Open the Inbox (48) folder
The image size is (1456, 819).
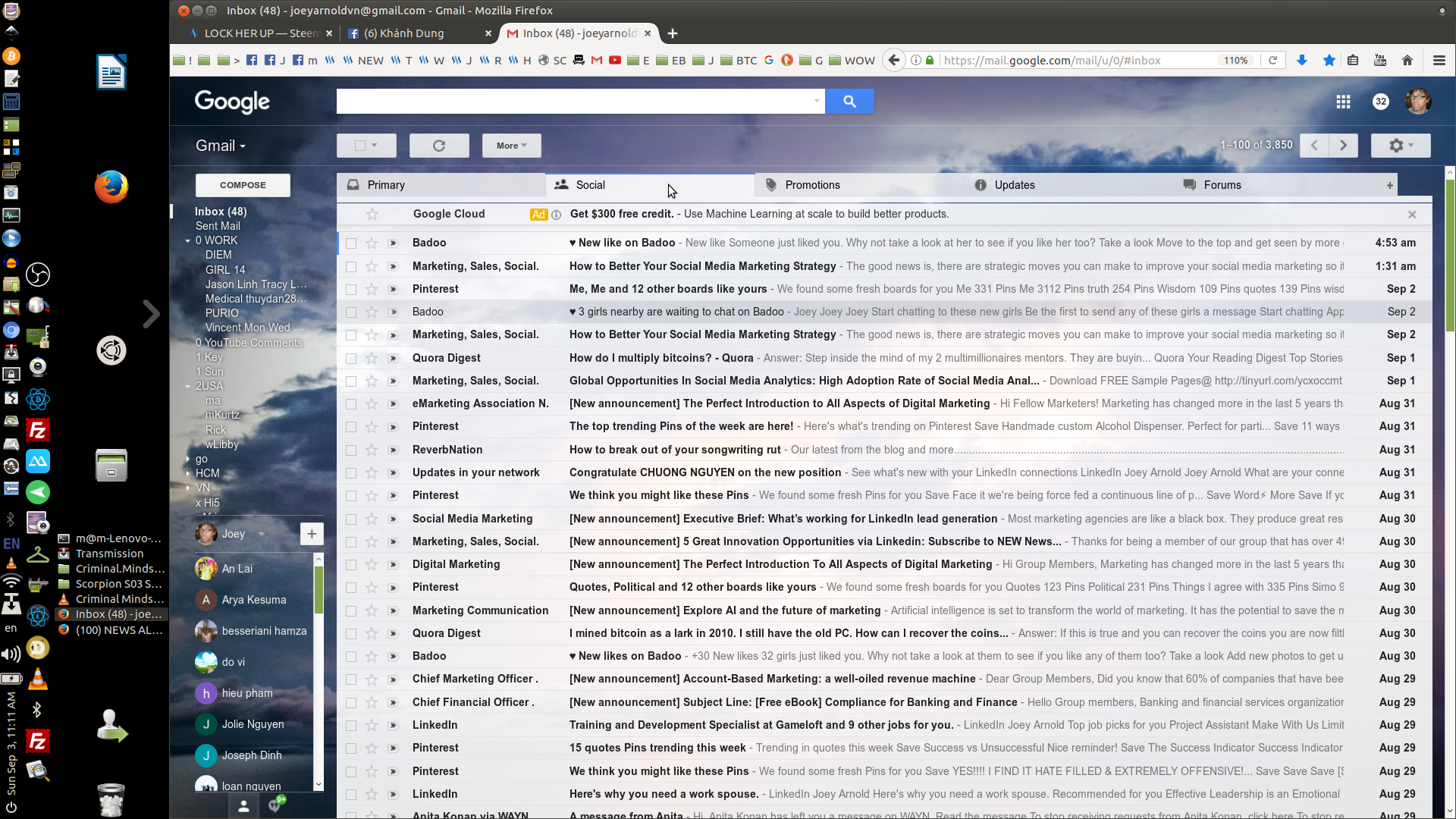(221, 212)
